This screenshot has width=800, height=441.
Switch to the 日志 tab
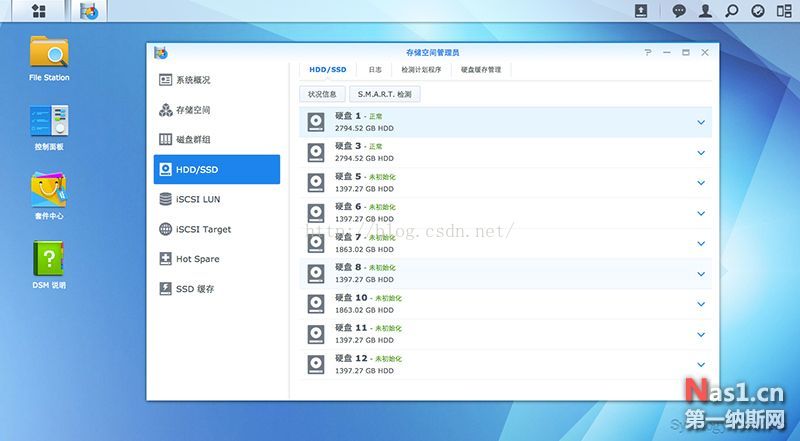pos(375,70)
